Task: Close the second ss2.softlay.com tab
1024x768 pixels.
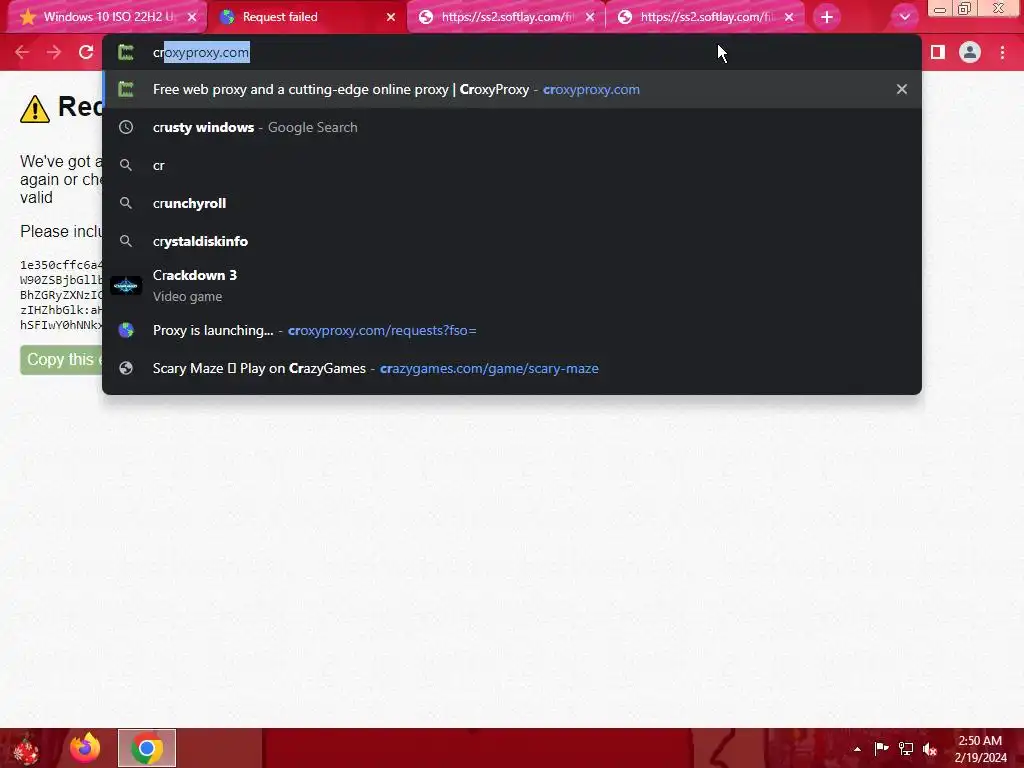Action: coord(789,17)
